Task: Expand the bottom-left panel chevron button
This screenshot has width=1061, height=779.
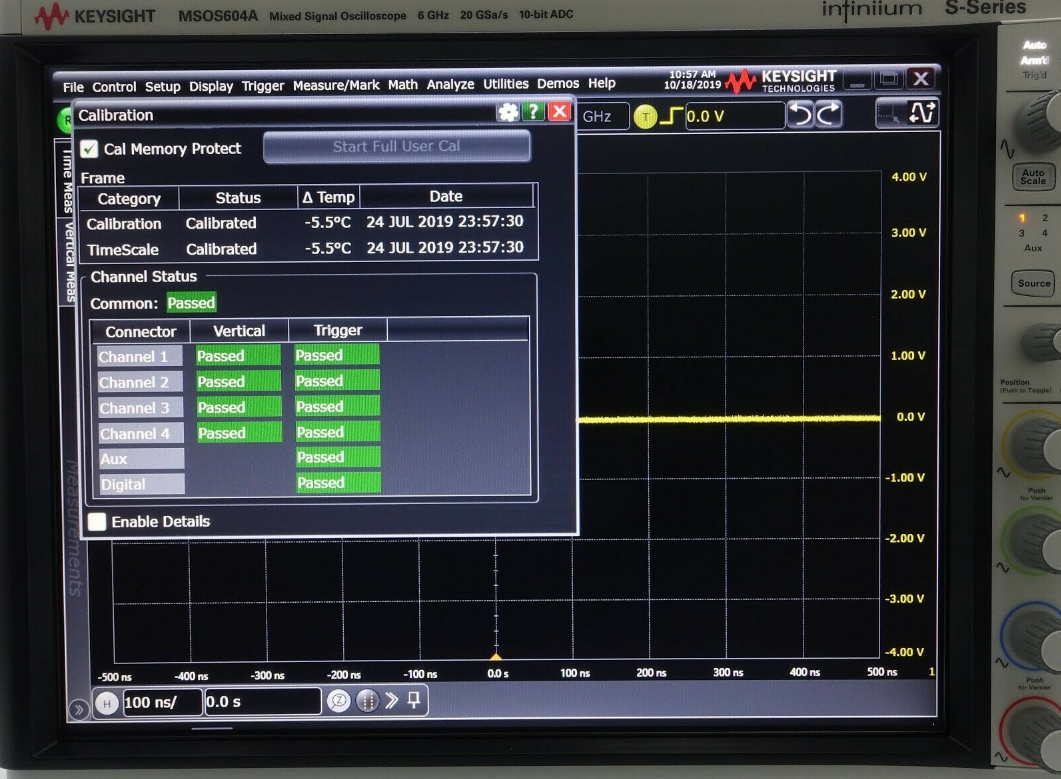Action: point(79,710)
